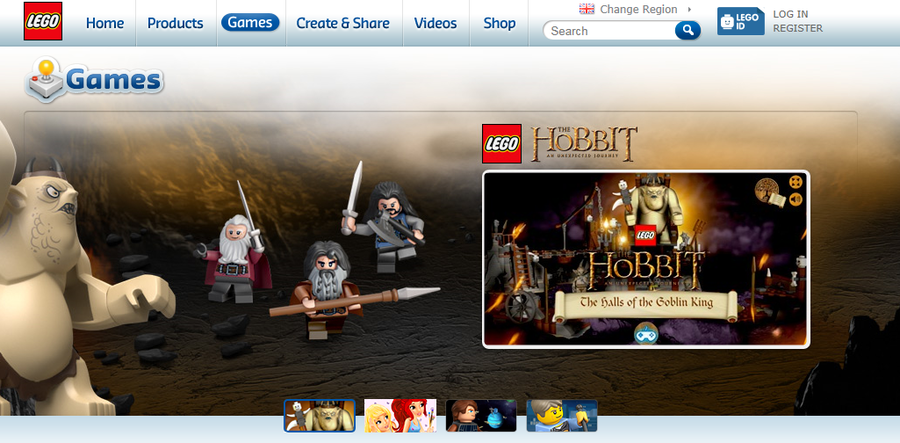Open the Home page
900x443 pixels.
104,23
